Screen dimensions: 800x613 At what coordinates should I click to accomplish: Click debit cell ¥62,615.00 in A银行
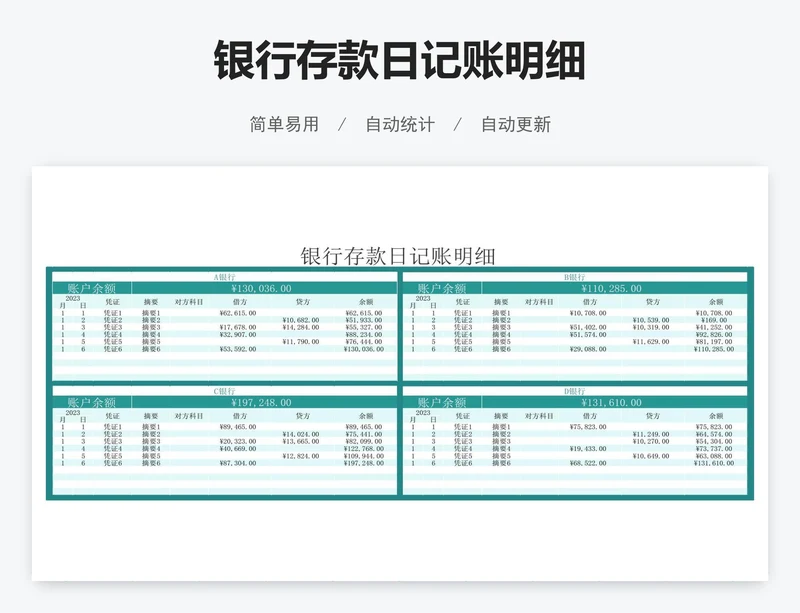click(x=238, y=313)
